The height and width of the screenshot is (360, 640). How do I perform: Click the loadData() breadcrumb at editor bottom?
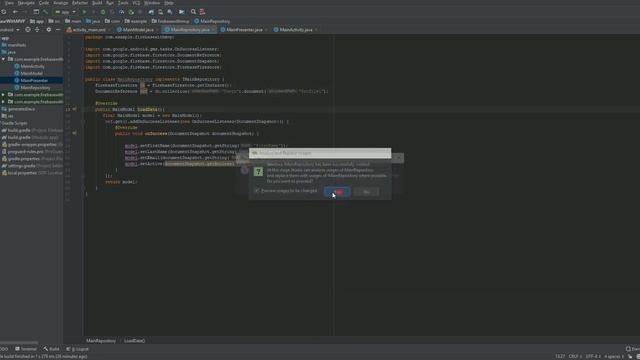pos(134,340)
